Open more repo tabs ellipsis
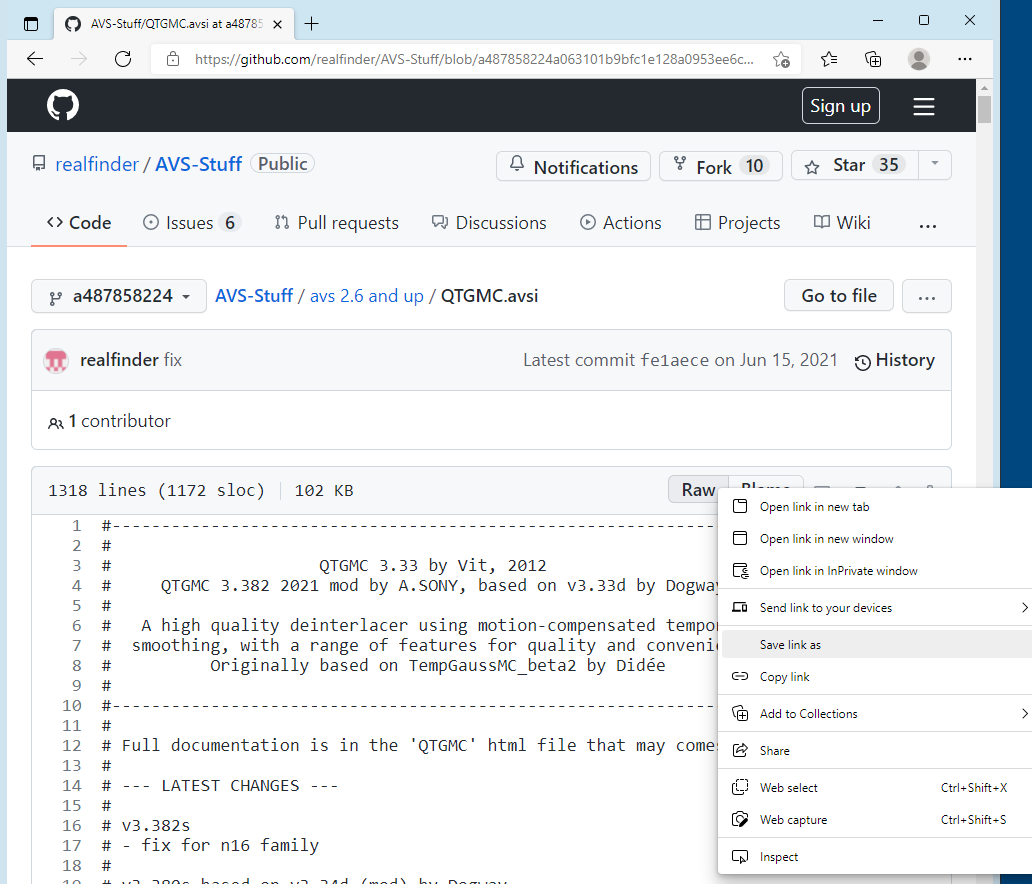 927,224
